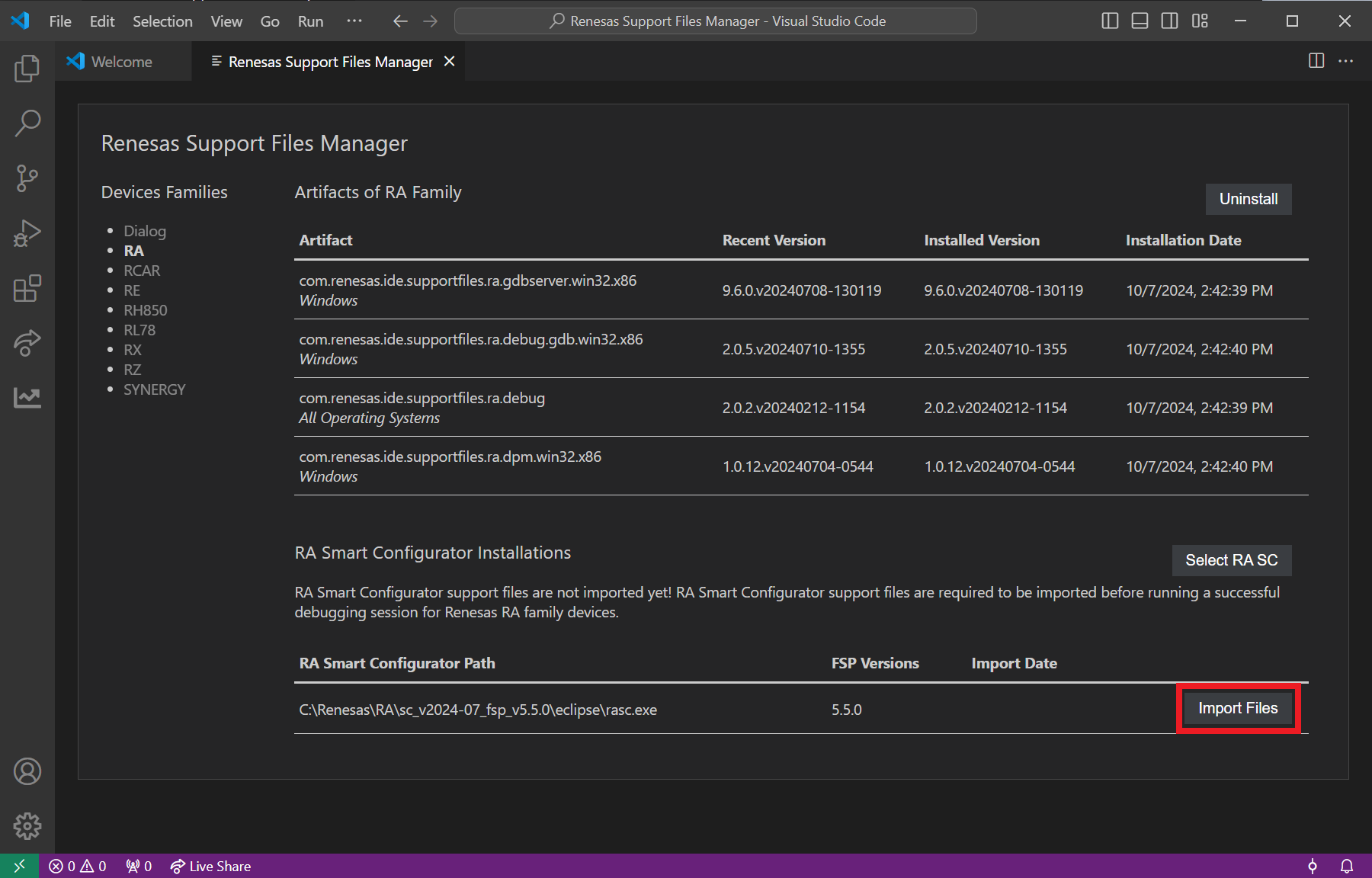This screenshot has height=878, width=1372.
Task: Click the remote window indicator in status bar
Action: click(x=19, y=866)
